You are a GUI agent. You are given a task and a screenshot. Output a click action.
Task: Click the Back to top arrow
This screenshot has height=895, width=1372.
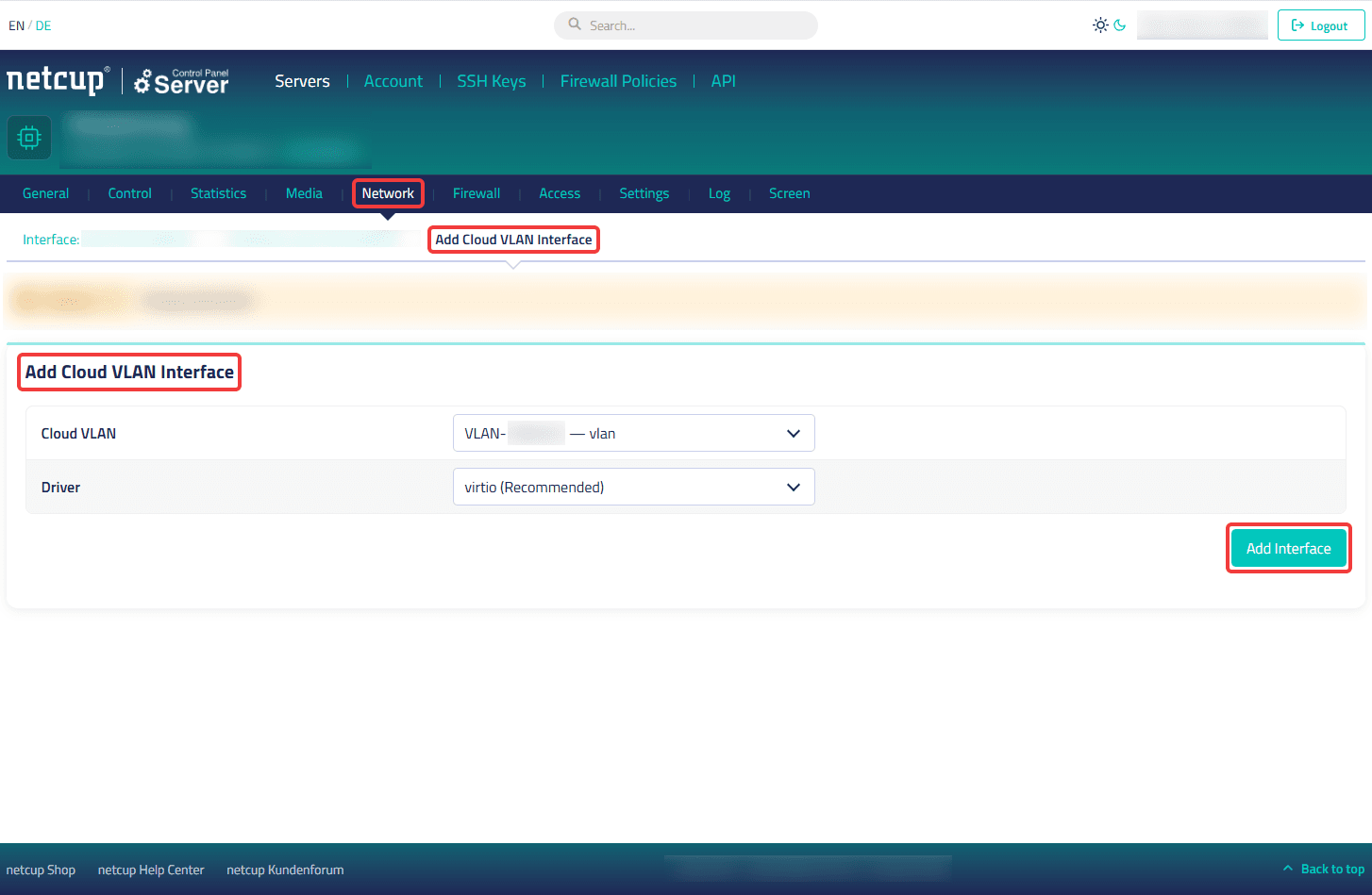click(x=1288, y=868)
